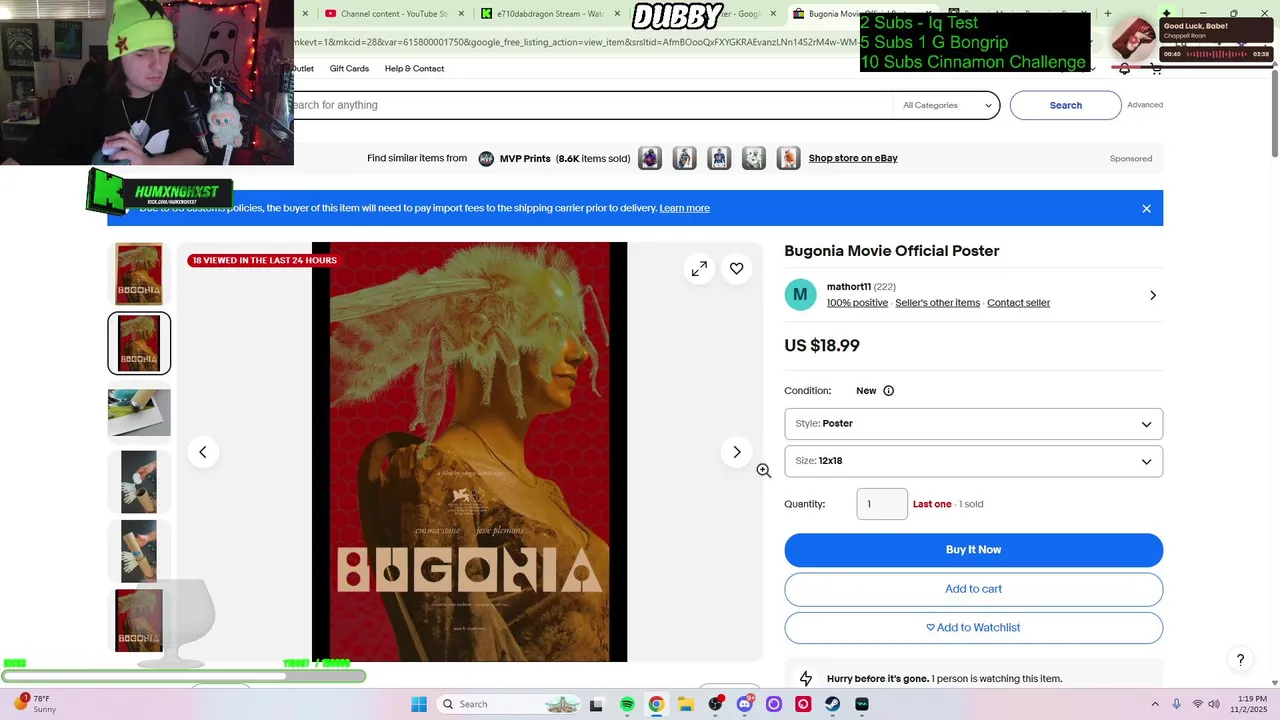Screen dimensions: 1280x720
Task: Go to next poster image with right arrow
Action: point(736,452)
